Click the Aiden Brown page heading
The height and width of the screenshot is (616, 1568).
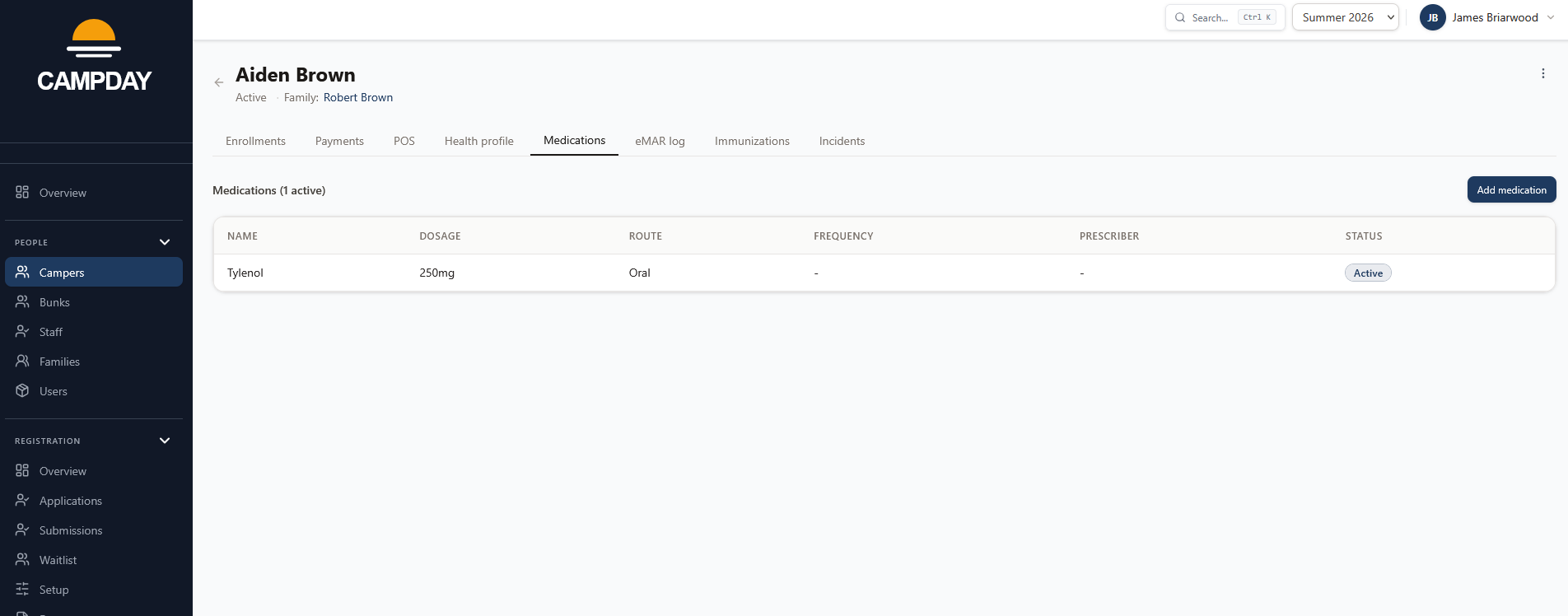click(296, 75)
